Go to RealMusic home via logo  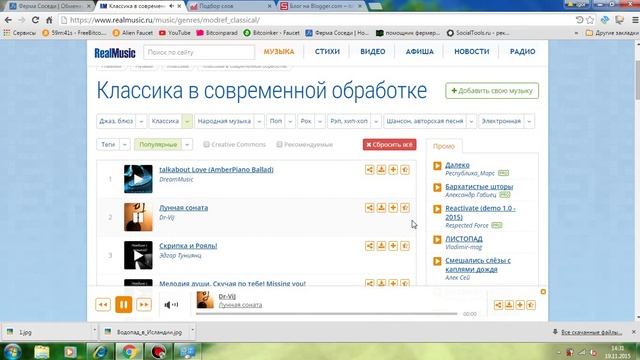click(115, 53)
